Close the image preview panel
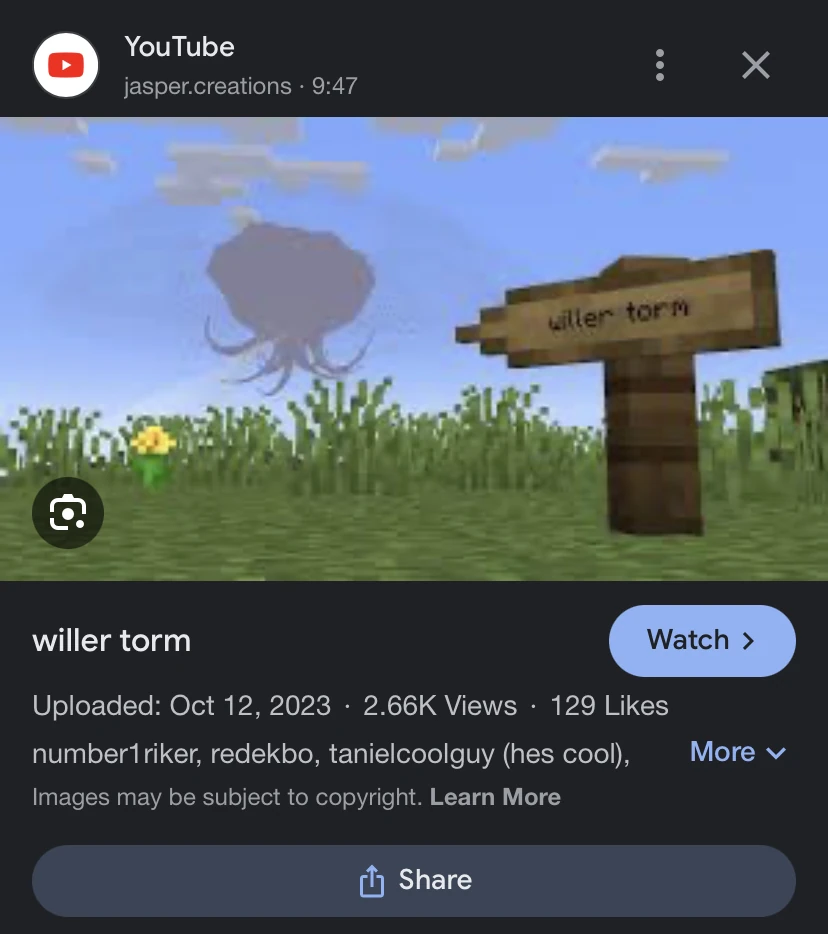The height and width of the screenshot is (934, 828). click(x=756, y=65)
